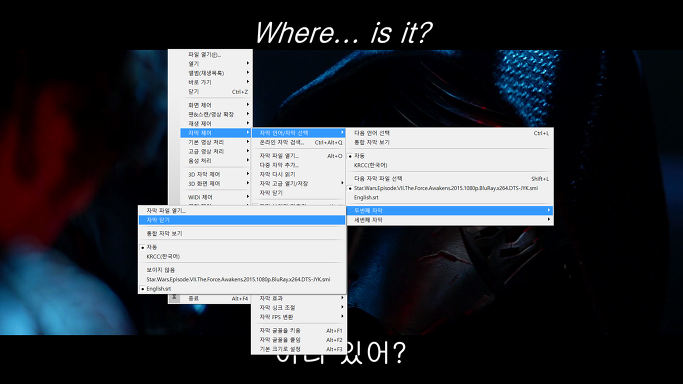The height and width of the screenshot is (384, 683).
Task: Select KRCC(한국어) above 다음 자막 파일 선택
Action: pyautogui.click(x=450, y=165)
